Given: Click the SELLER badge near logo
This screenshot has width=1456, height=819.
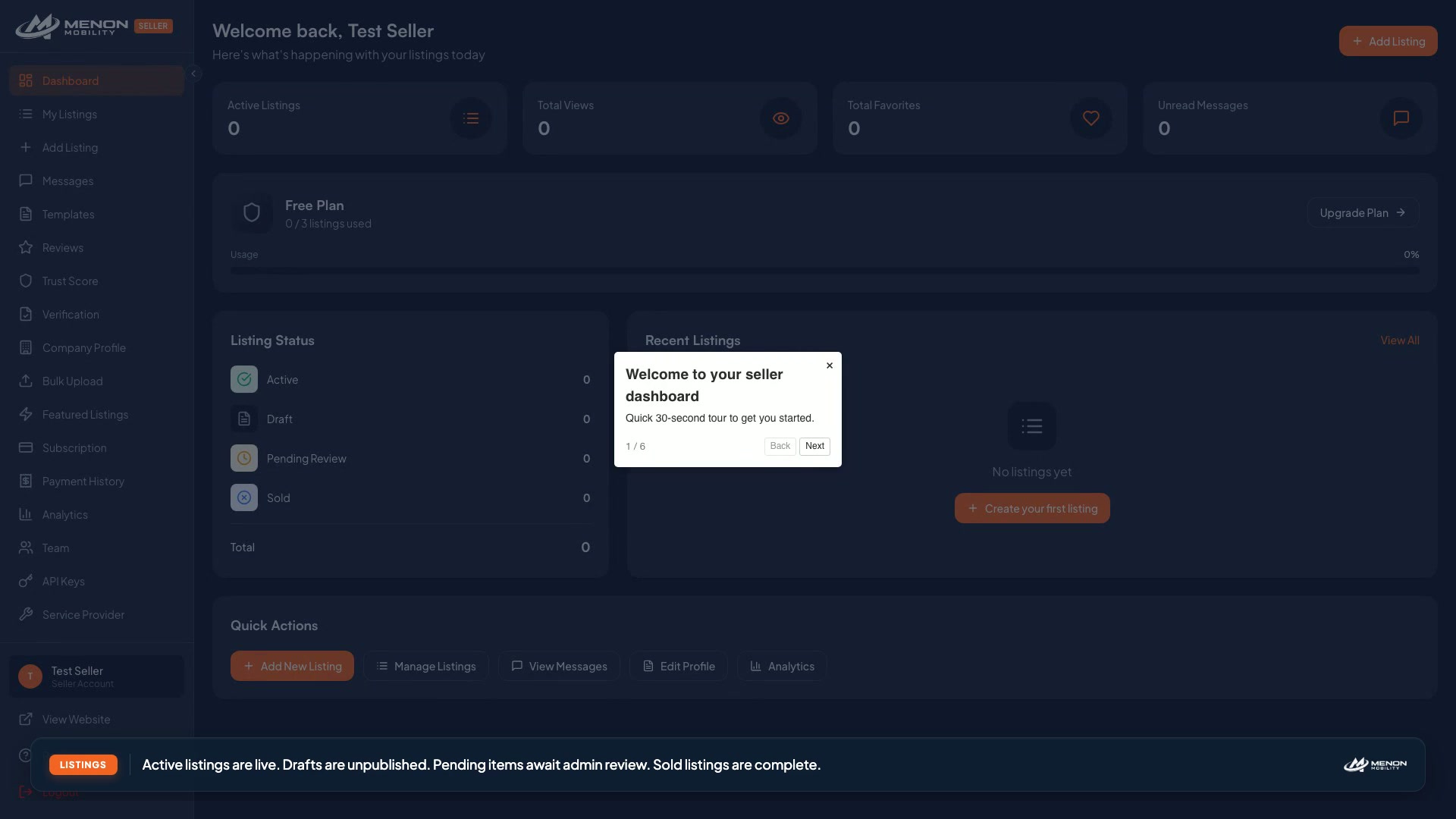Looking at the screenshot, I should pyautogui.click(x=153, y=26).
